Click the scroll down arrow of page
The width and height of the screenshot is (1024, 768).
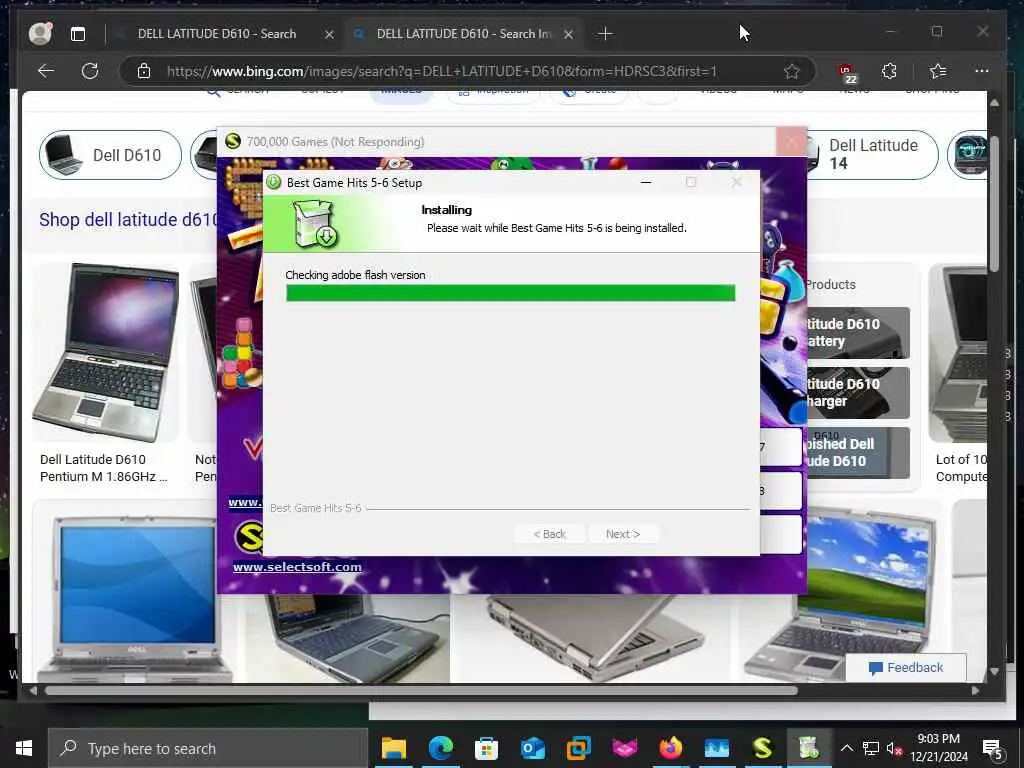994,671
